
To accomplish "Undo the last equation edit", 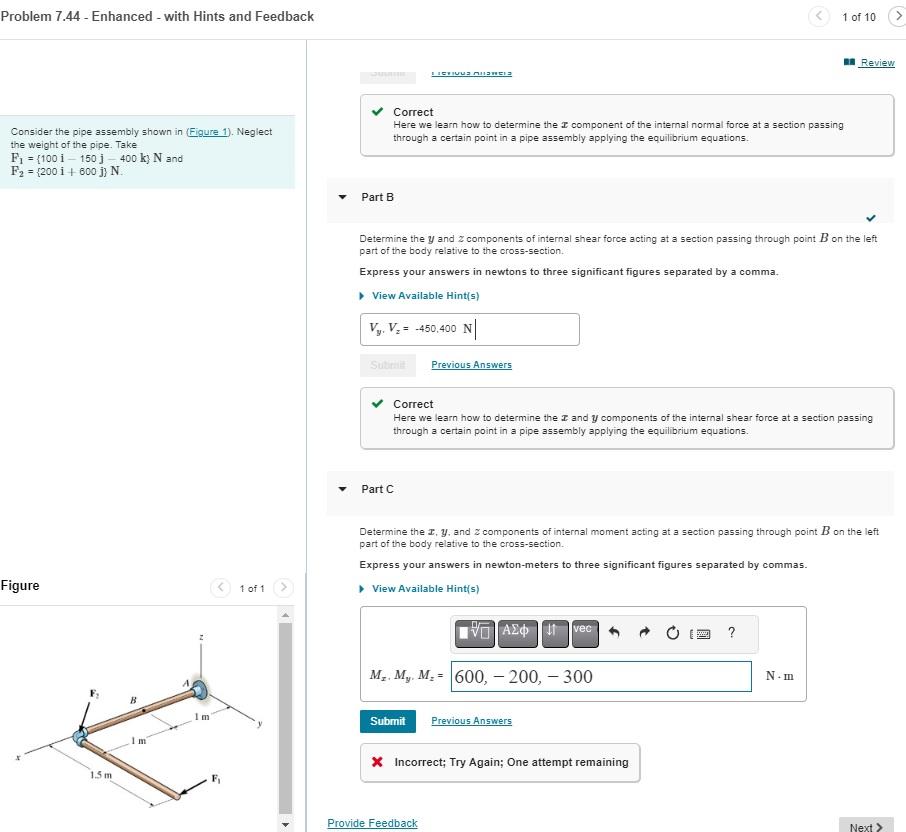I will click(614, 631).
